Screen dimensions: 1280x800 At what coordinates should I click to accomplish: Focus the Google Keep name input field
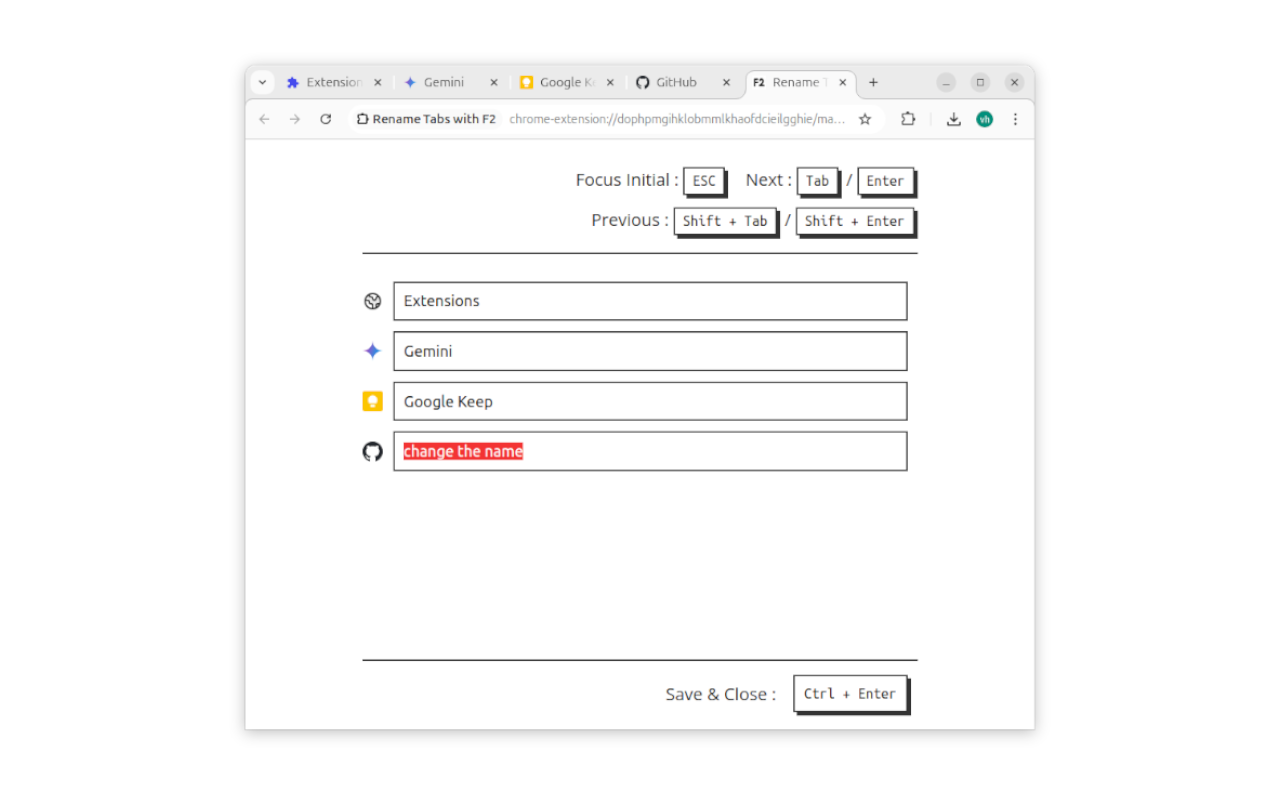click(x=650, y=401)
